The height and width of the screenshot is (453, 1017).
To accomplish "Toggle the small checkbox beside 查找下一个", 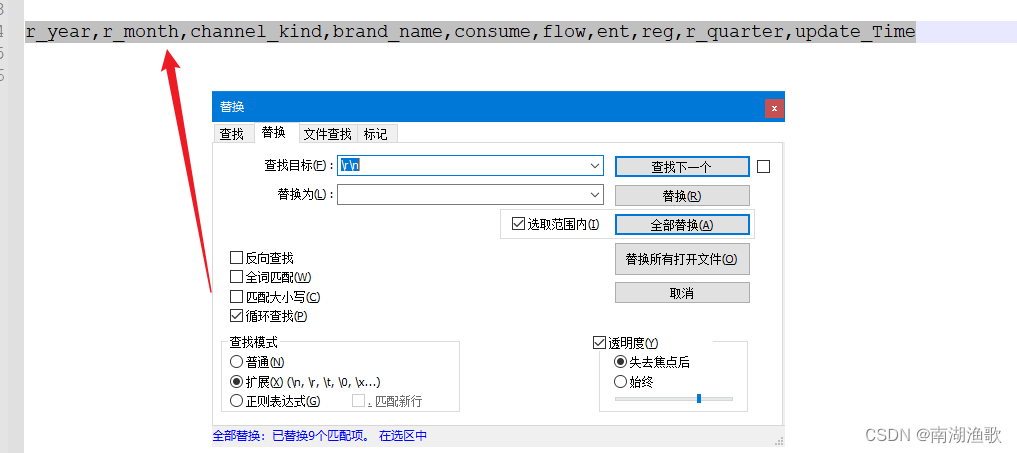I will click(763, 167).
